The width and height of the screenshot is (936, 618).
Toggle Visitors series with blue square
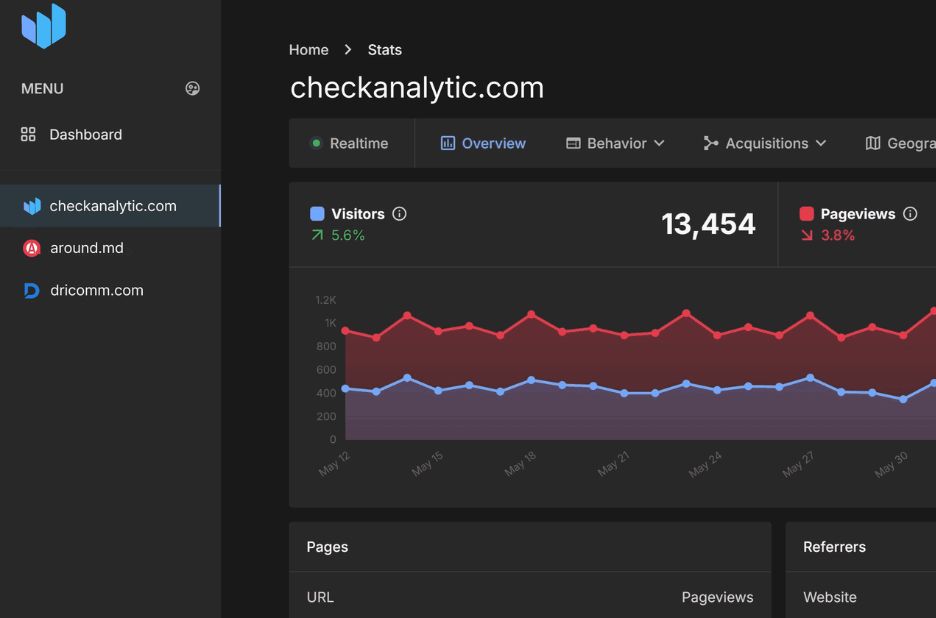[317, 214]
